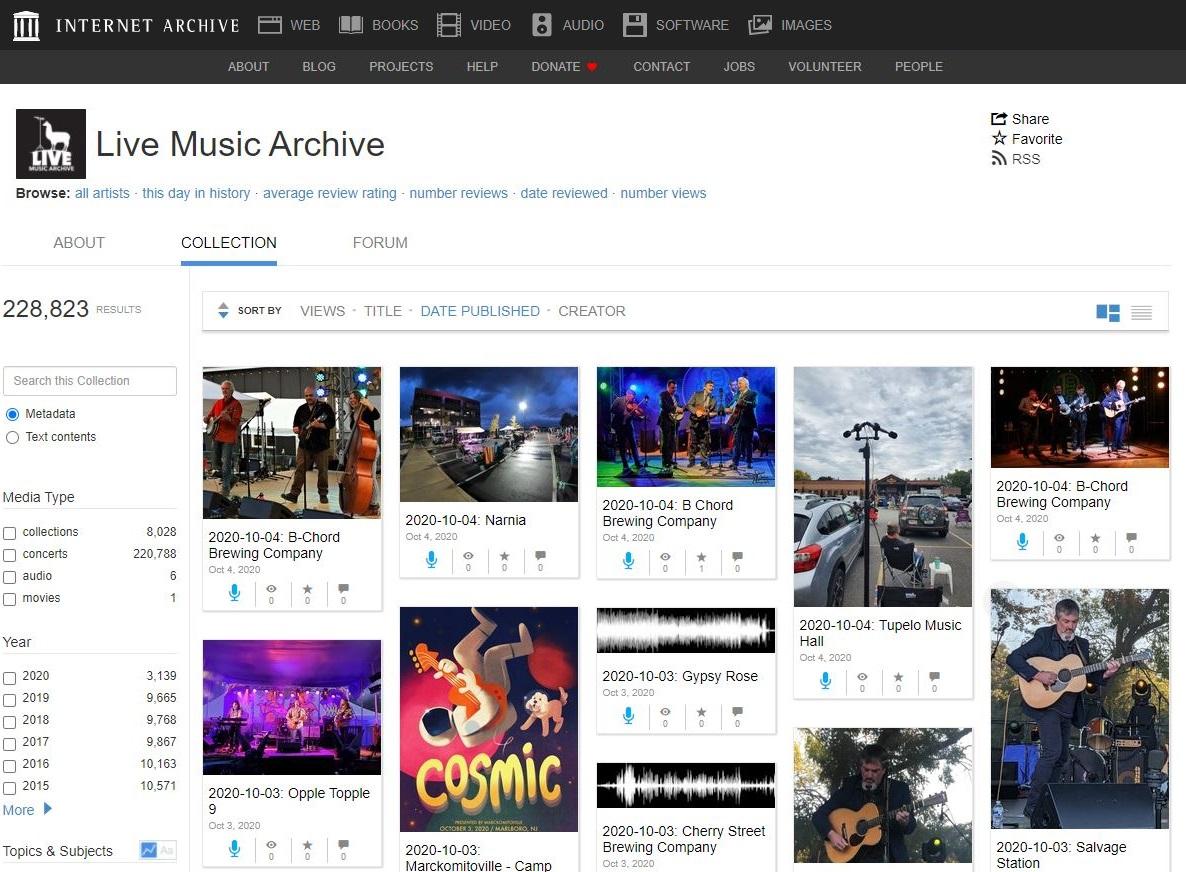Open 2020-10-03: Salvage Station title

[1061, 855]
